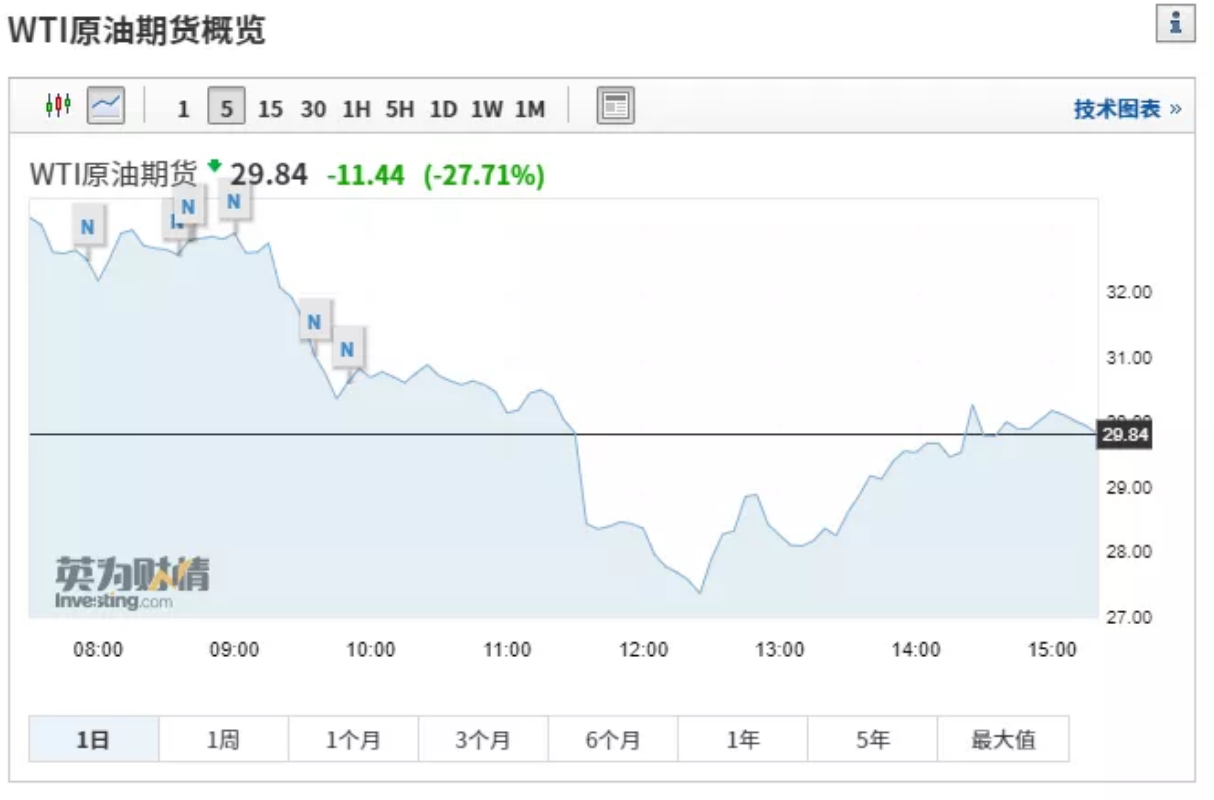Open the news layout panel icon
The height and width of the screenshot is (800, 1214).
click(x=616, y=106)
